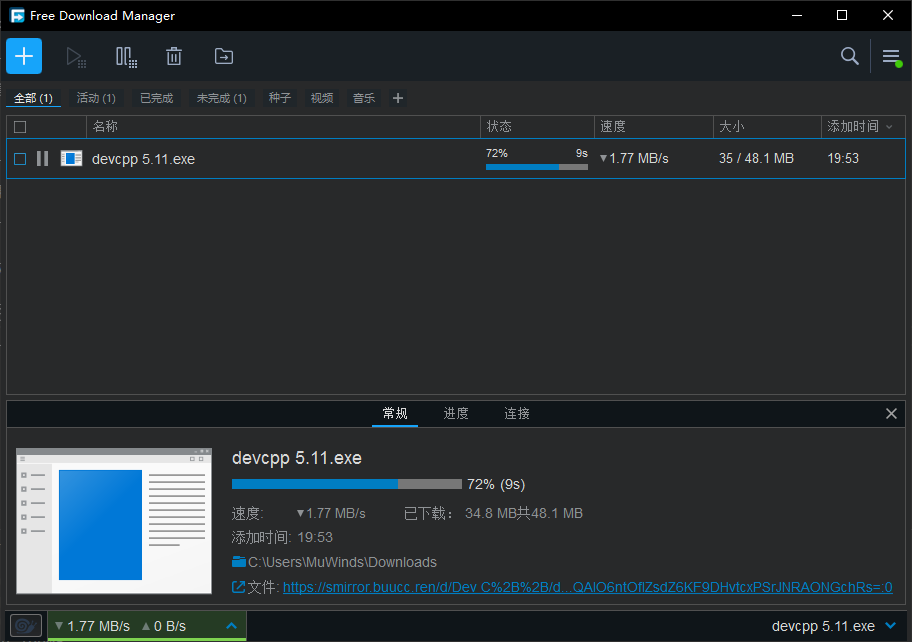Expand the devcpp 5.11.exe bottom-right chevron
Viewport: 912px width, 642px height.
click(x=891, y=626)
